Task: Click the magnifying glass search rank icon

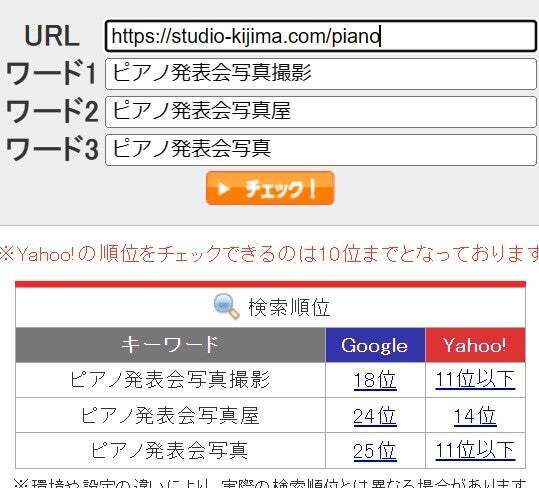Action: coord(226,307)
